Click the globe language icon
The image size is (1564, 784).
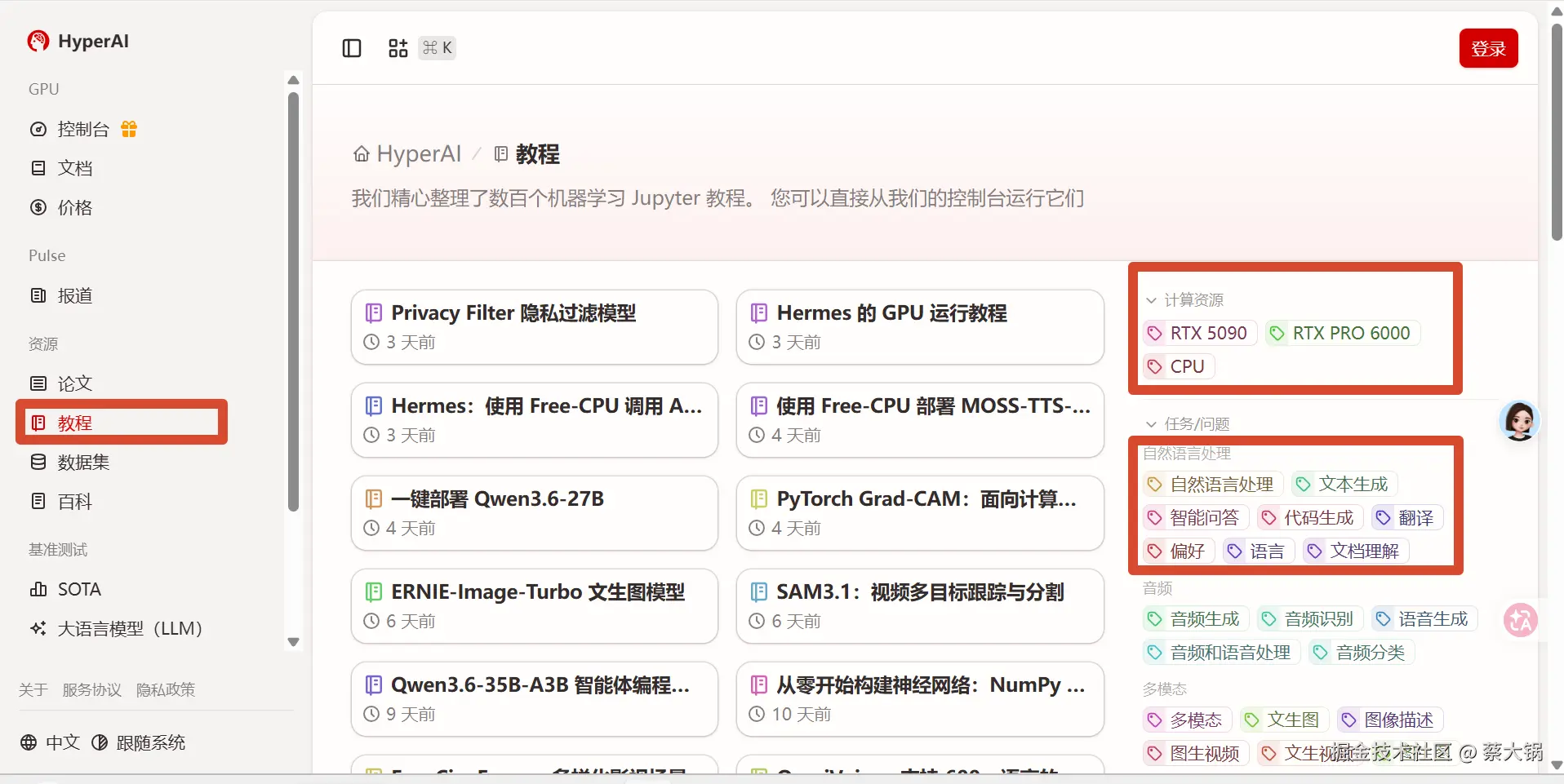29,742
